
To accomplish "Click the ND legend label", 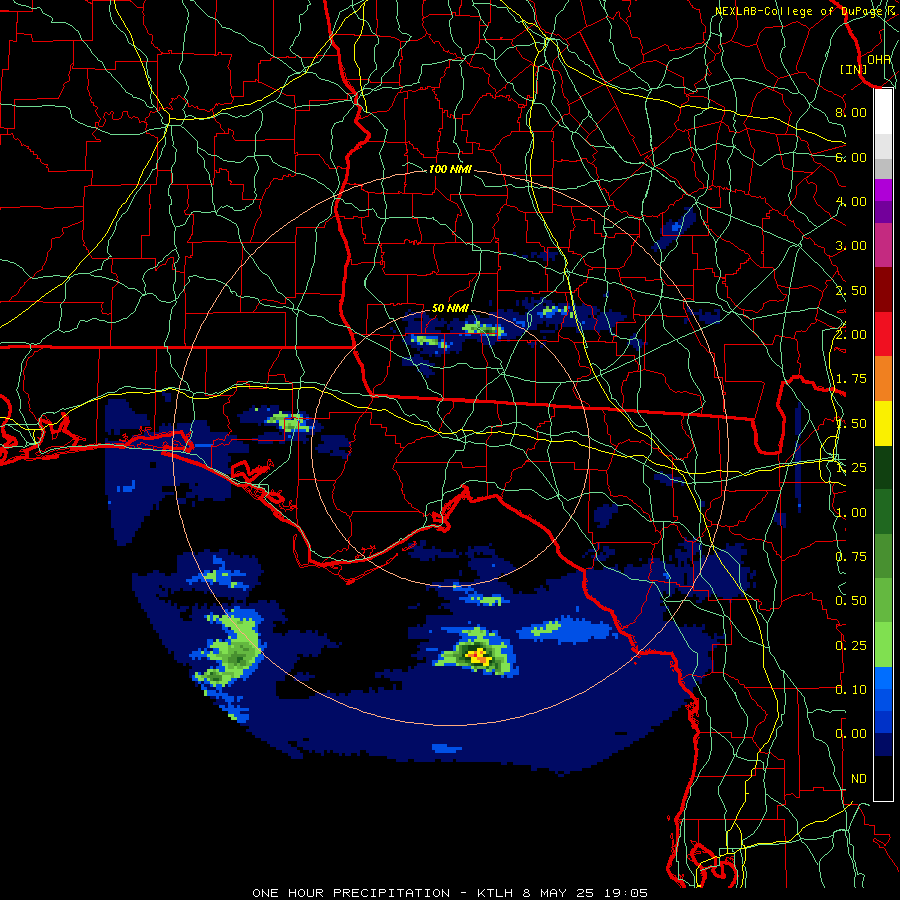I will coord(859,778).
